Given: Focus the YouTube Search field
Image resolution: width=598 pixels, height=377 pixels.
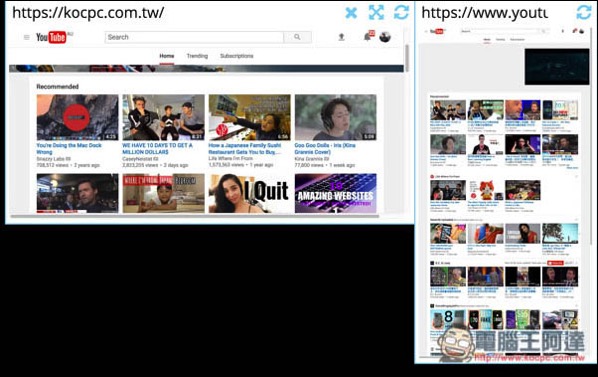Looking at the screenshot, I should [194, 37].
